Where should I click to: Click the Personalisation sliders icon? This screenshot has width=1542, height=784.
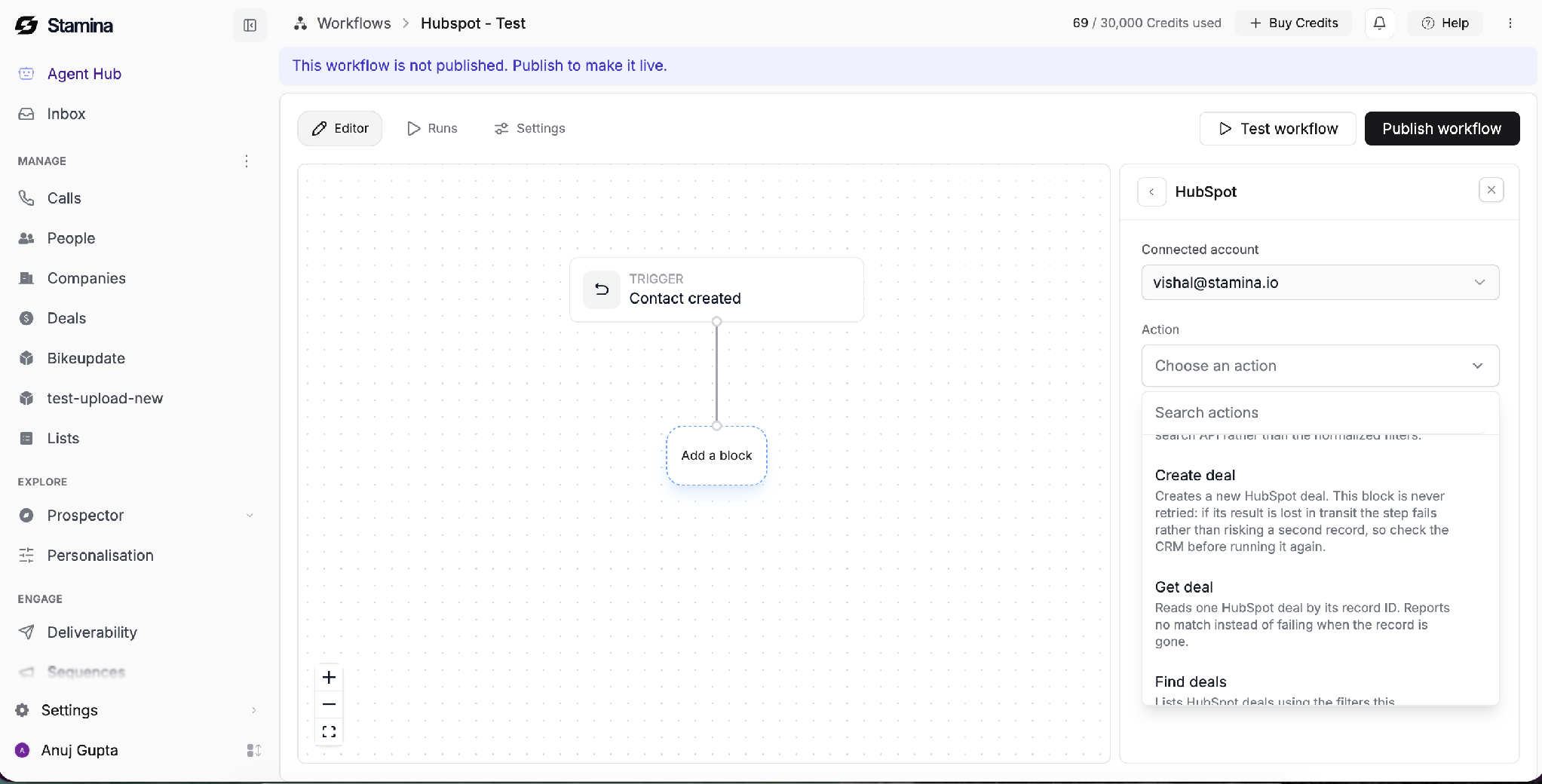point(26,556)
